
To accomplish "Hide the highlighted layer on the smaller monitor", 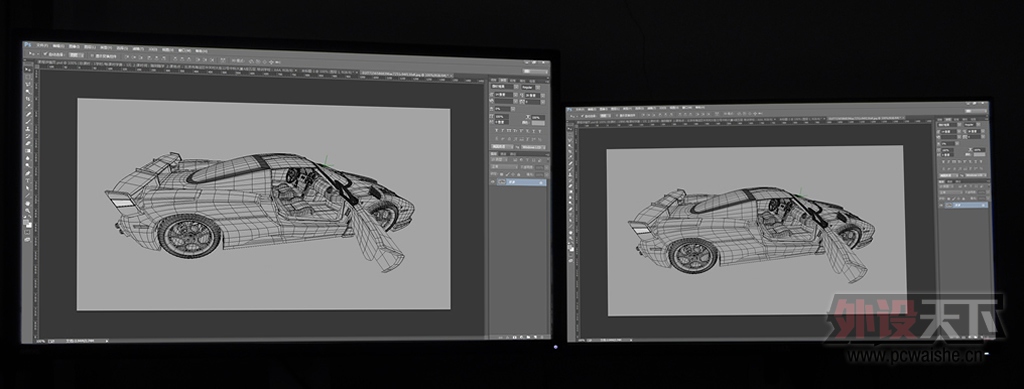I will pyautogui.click(x=940, y=205).
